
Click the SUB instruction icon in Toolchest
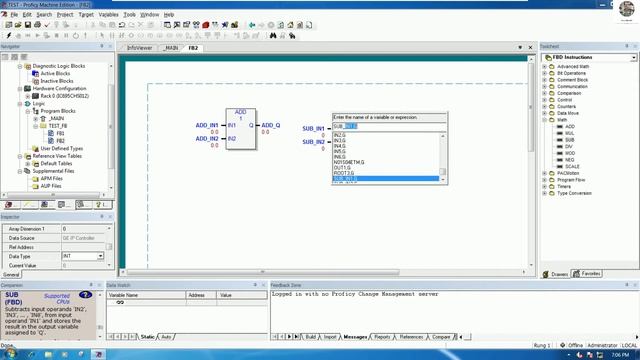pos(560,140)
